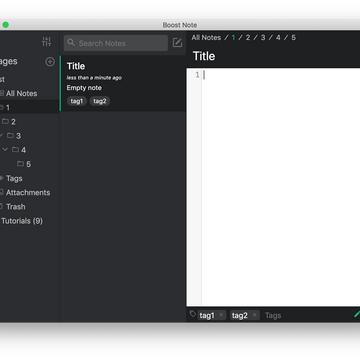Select folder 5 in sidebar
This screenshot has height=360, width=360.
(x=28, y=164)
